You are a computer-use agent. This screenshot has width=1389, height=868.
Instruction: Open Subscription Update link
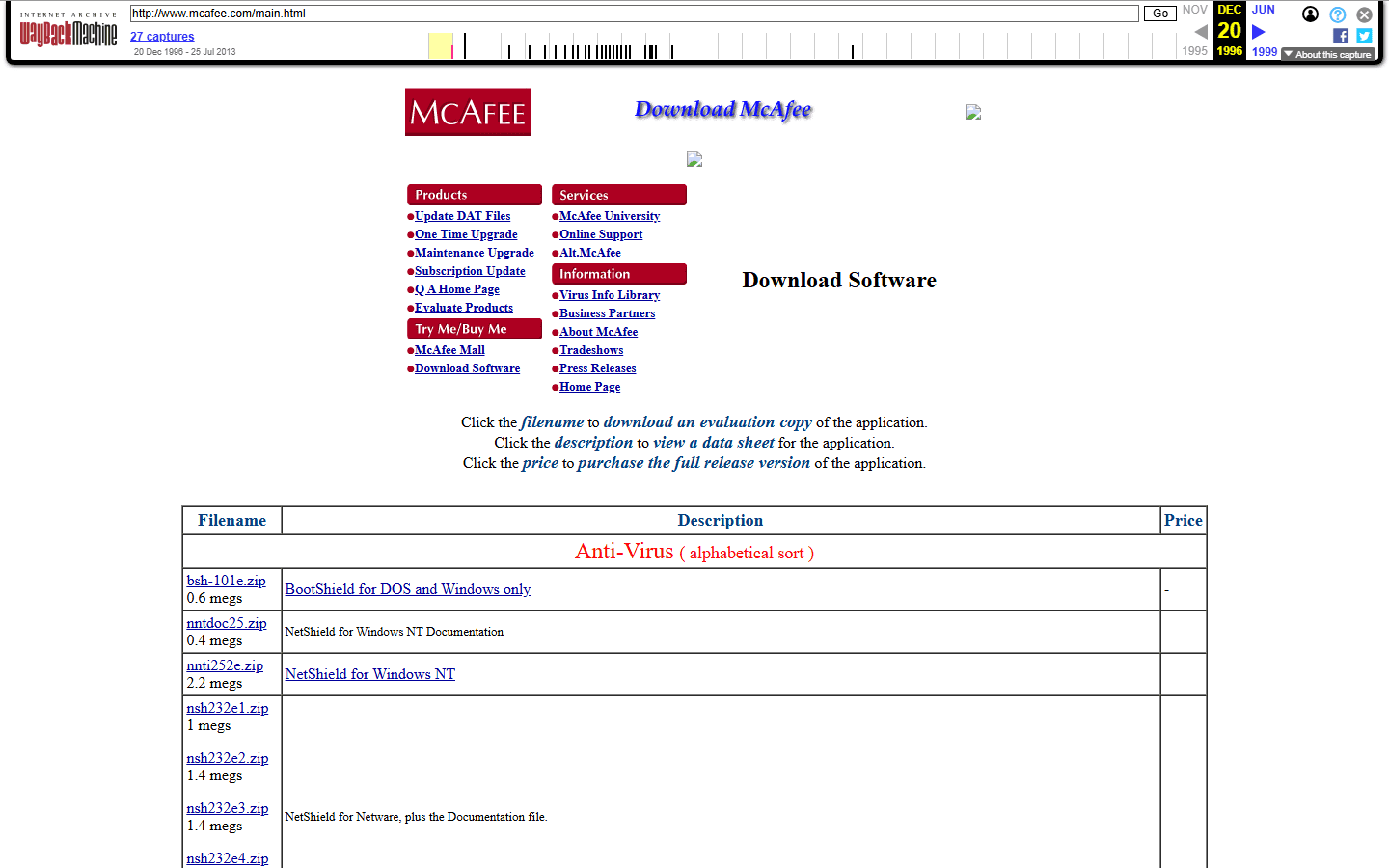point(470,271)
